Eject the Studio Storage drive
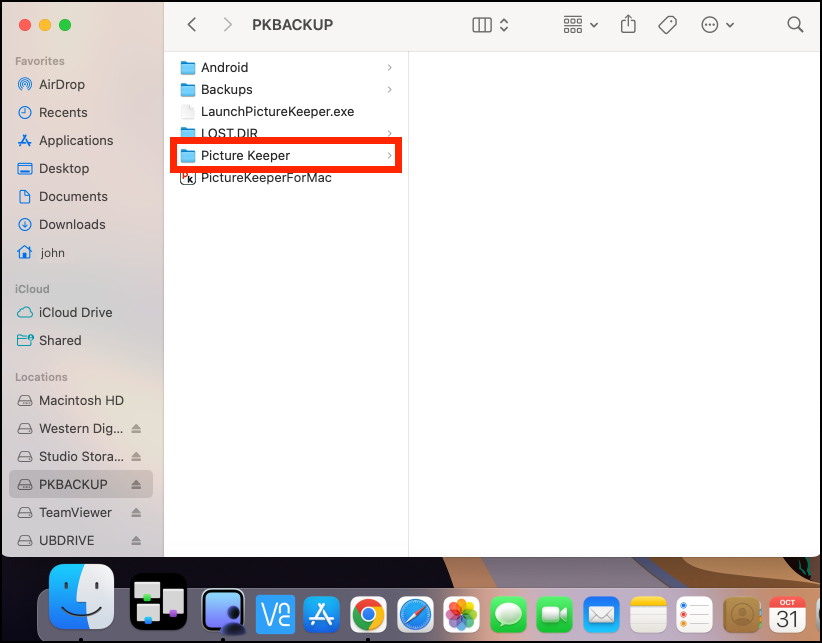822x643 pixels. 136,456
